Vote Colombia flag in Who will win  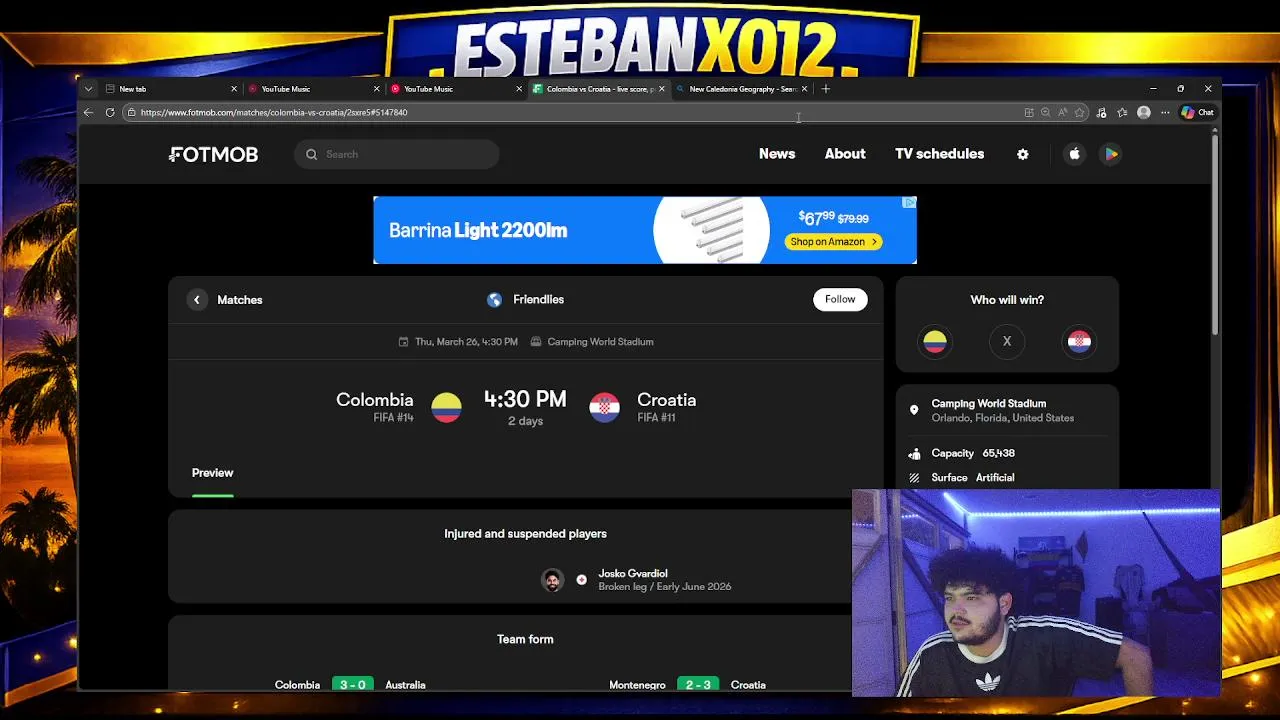[x=935, y=341]
